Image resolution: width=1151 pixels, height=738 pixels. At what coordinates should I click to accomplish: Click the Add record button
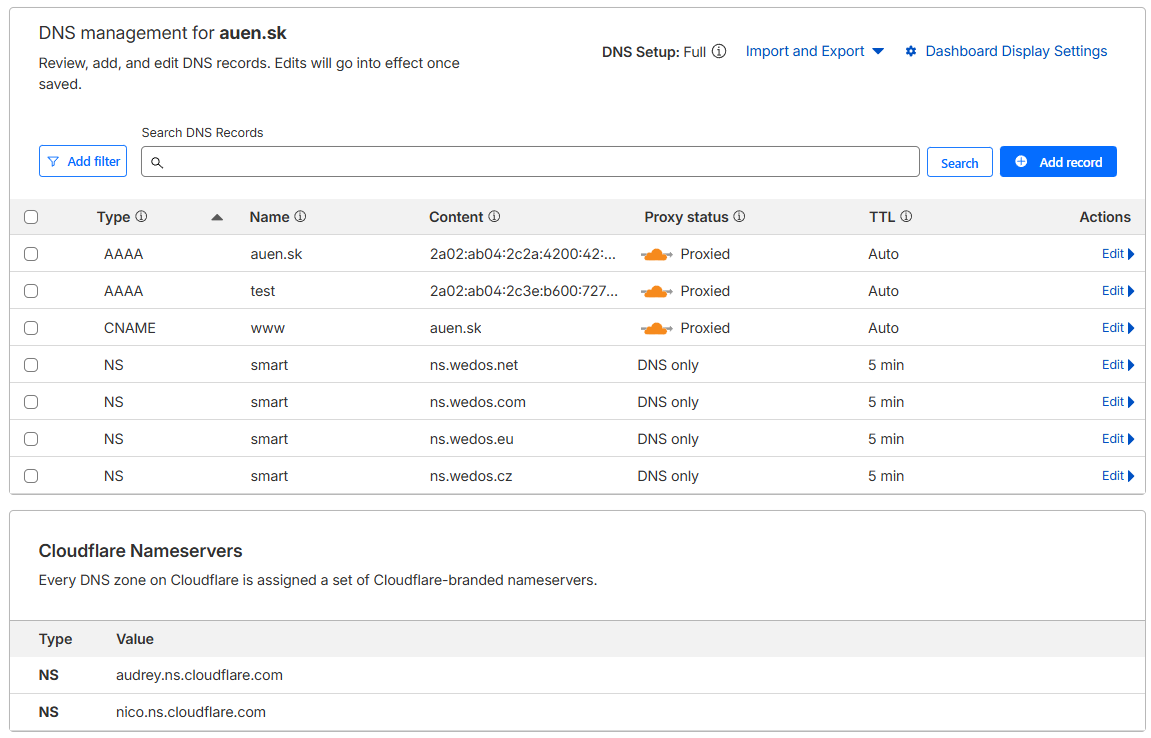1058,162
